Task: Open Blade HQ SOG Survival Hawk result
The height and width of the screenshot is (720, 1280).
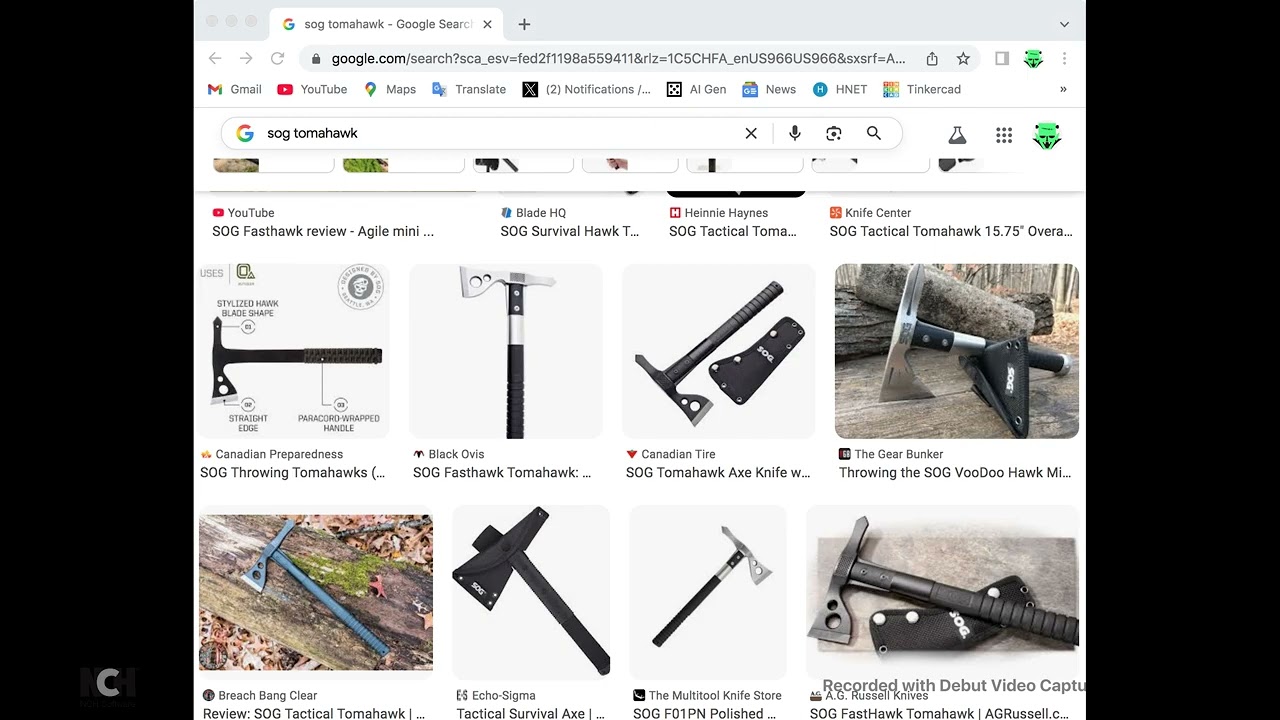Action: (569, 231)
